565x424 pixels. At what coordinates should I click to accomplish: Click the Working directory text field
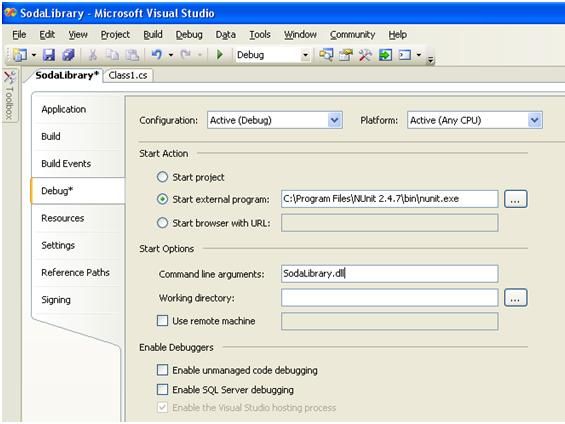[x=390, y=298]
